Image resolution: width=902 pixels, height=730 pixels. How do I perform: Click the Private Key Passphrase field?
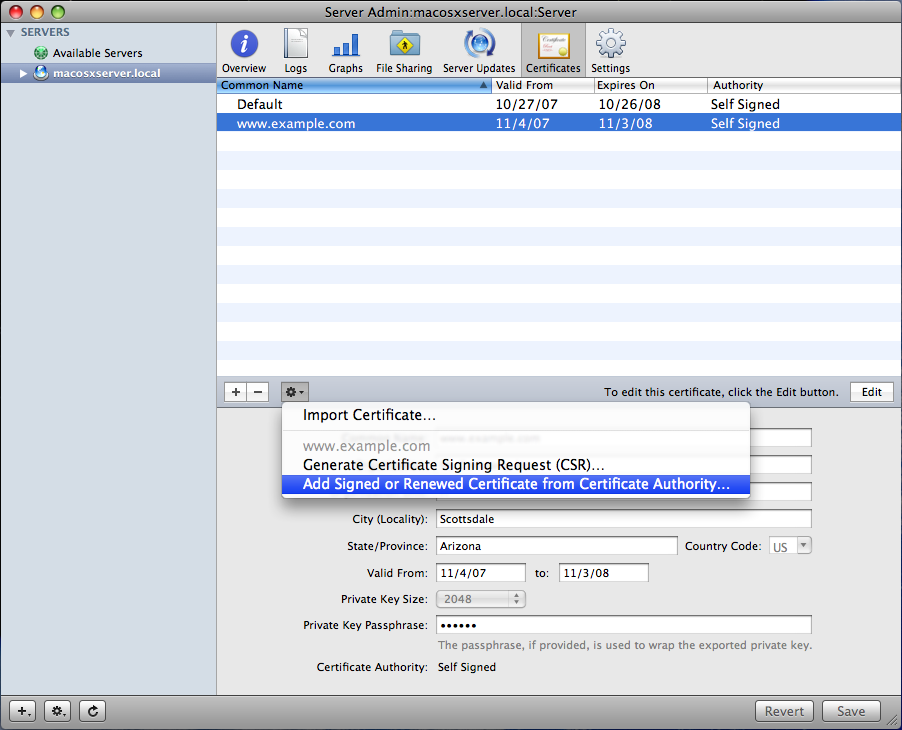tap(624, 625)
